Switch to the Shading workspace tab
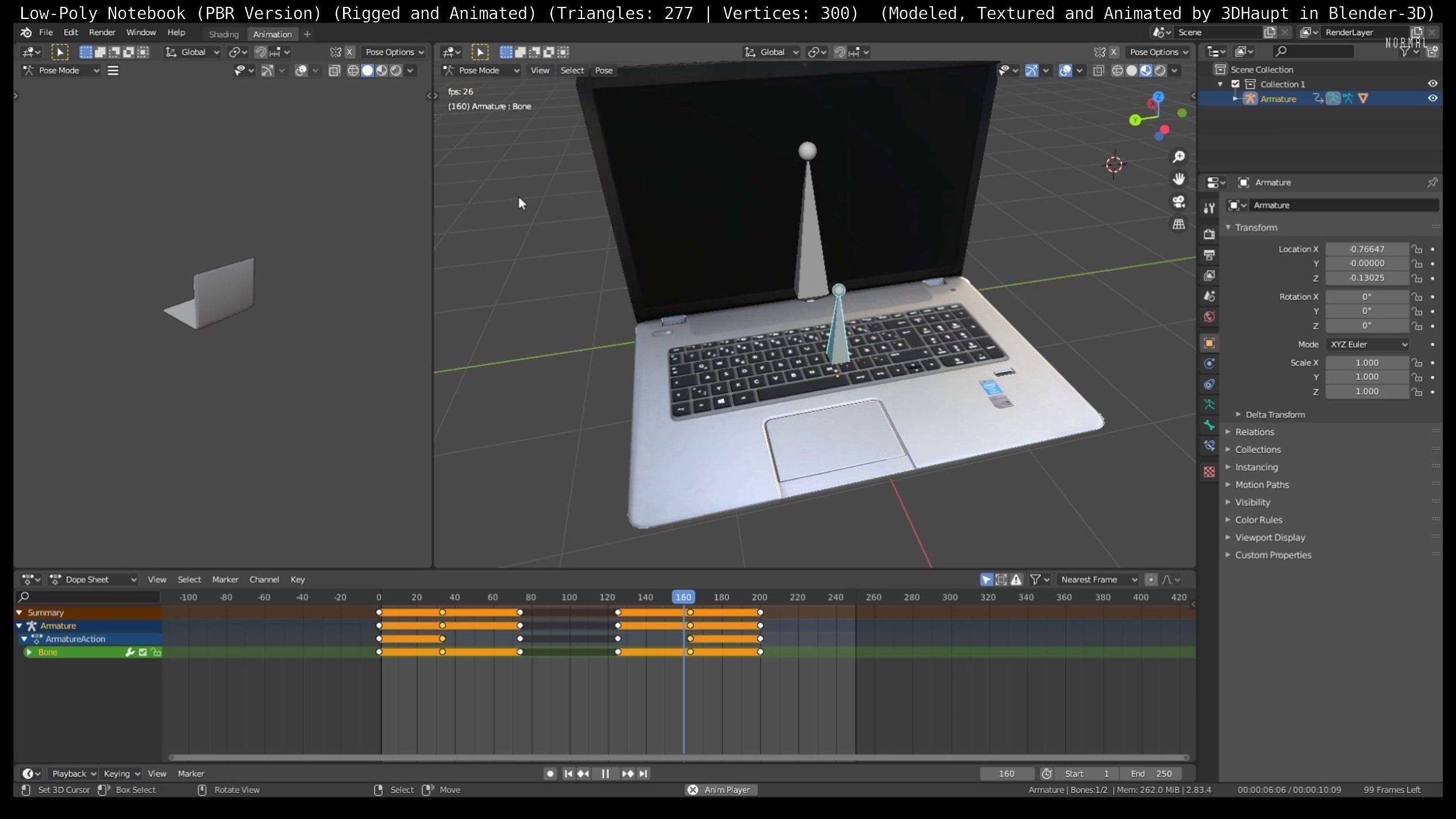 point(224,34)
